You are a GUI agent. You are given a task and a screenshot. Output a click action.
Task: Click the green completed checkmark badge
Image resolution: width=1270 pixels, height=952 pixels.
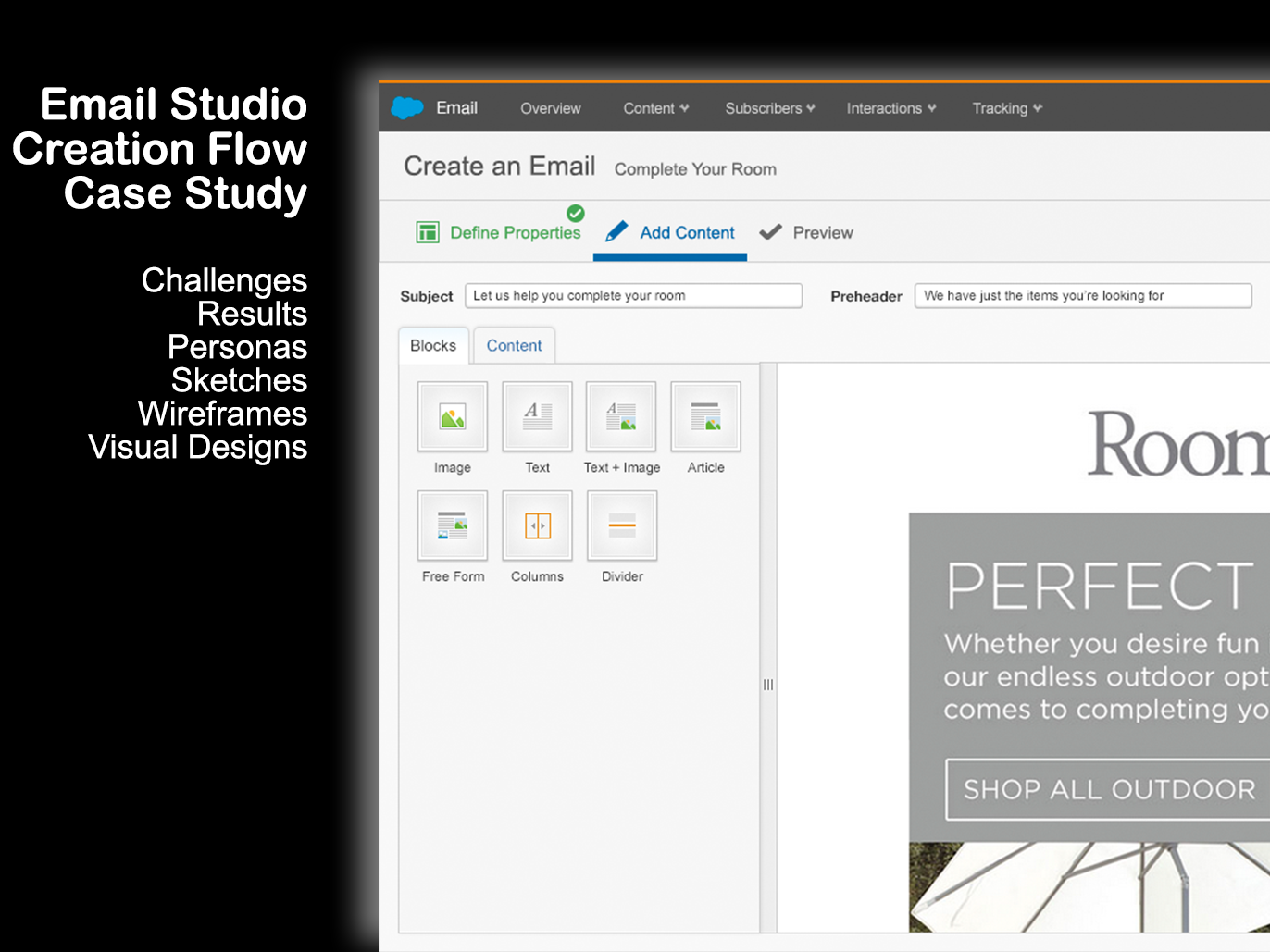(x=576, y=214)
